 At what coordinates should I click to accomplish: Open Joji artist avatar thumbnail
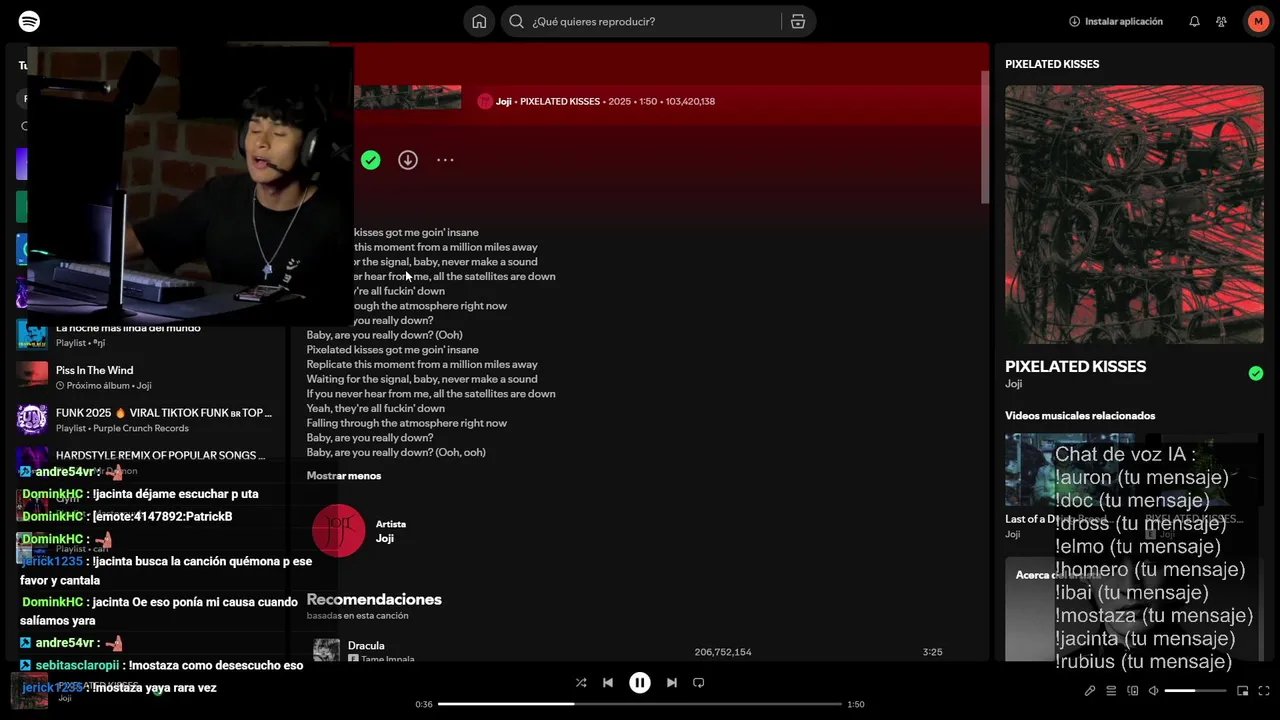coord(338,531)
